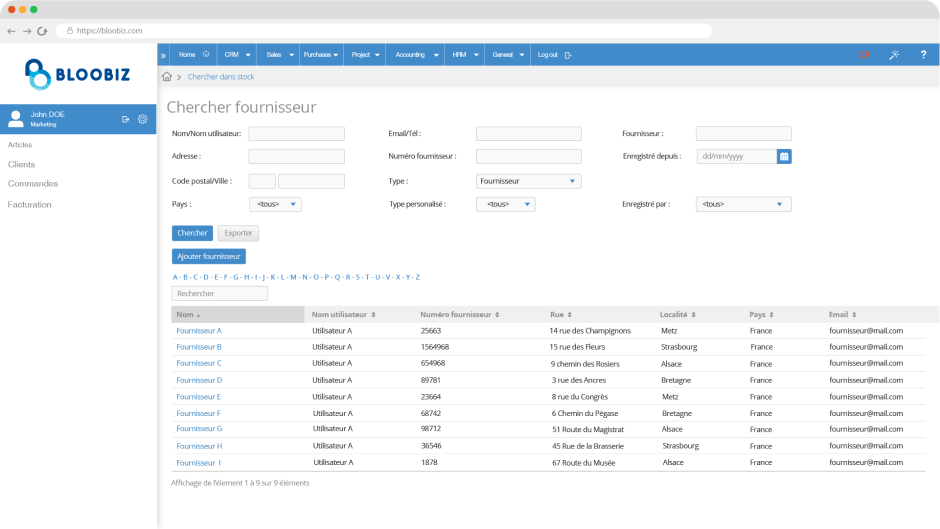The width and height of the screenshot is (940, 529).
Task: Sort table by Localité column
Action: pyautogui.click(x=677, y=314)
